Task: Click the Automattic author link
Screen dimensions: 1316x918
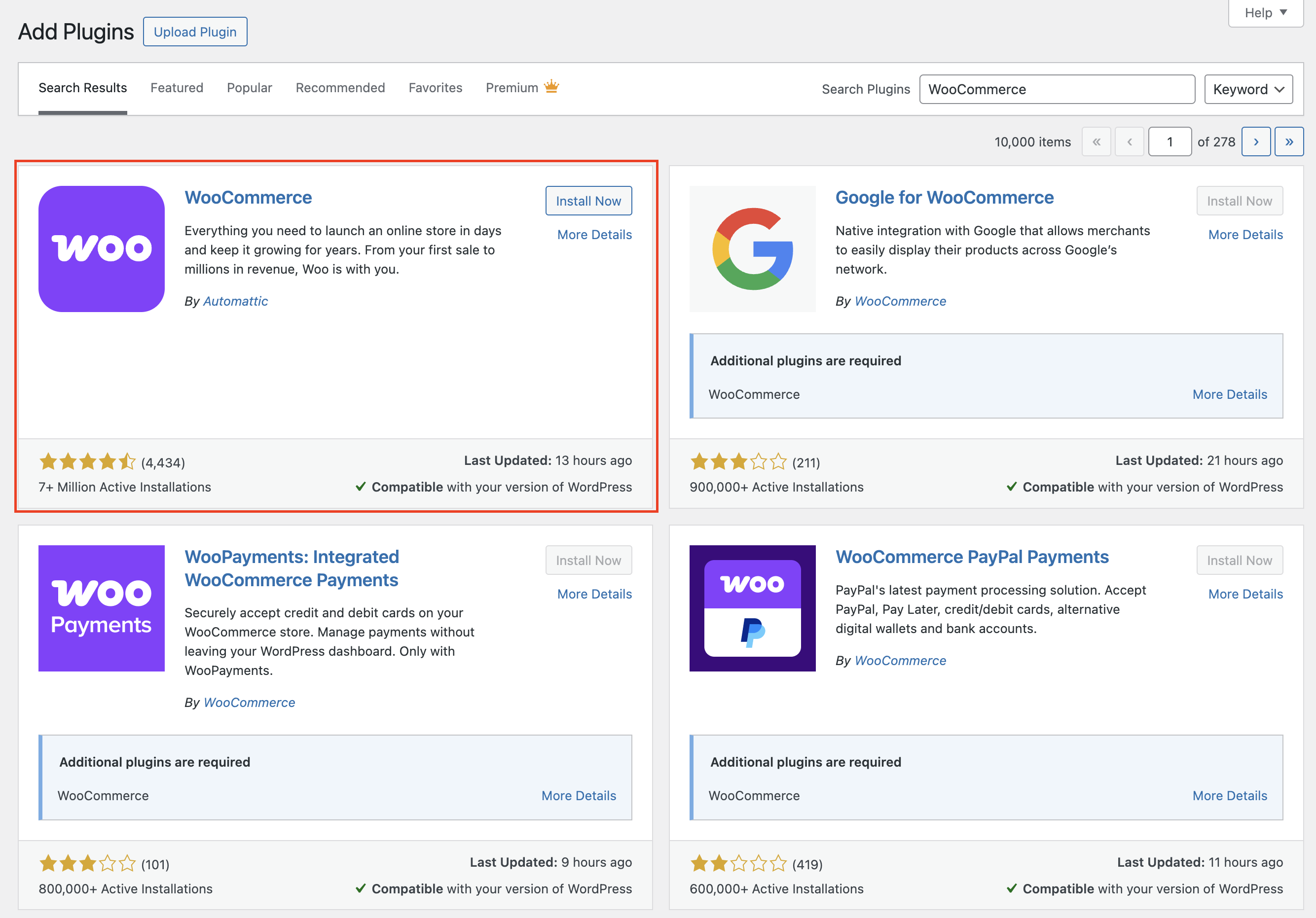Action: click(235, 301)
